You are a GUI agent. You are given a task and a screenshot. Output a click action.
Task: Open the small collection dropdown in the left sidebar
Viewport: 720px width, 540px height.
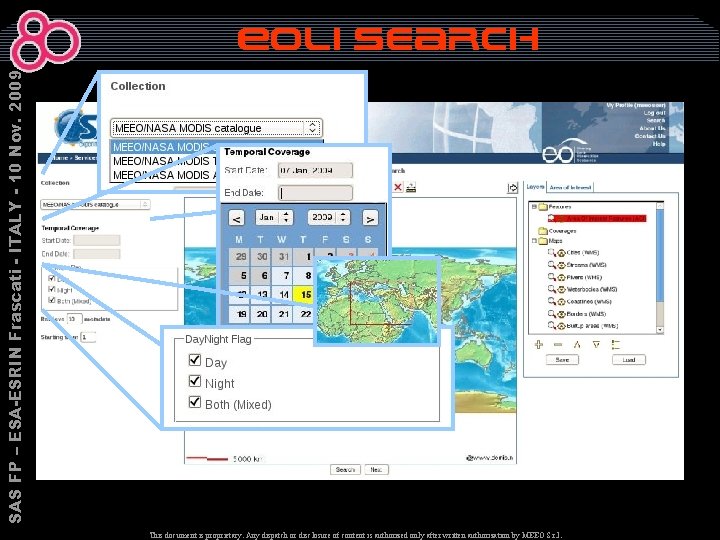95,204
